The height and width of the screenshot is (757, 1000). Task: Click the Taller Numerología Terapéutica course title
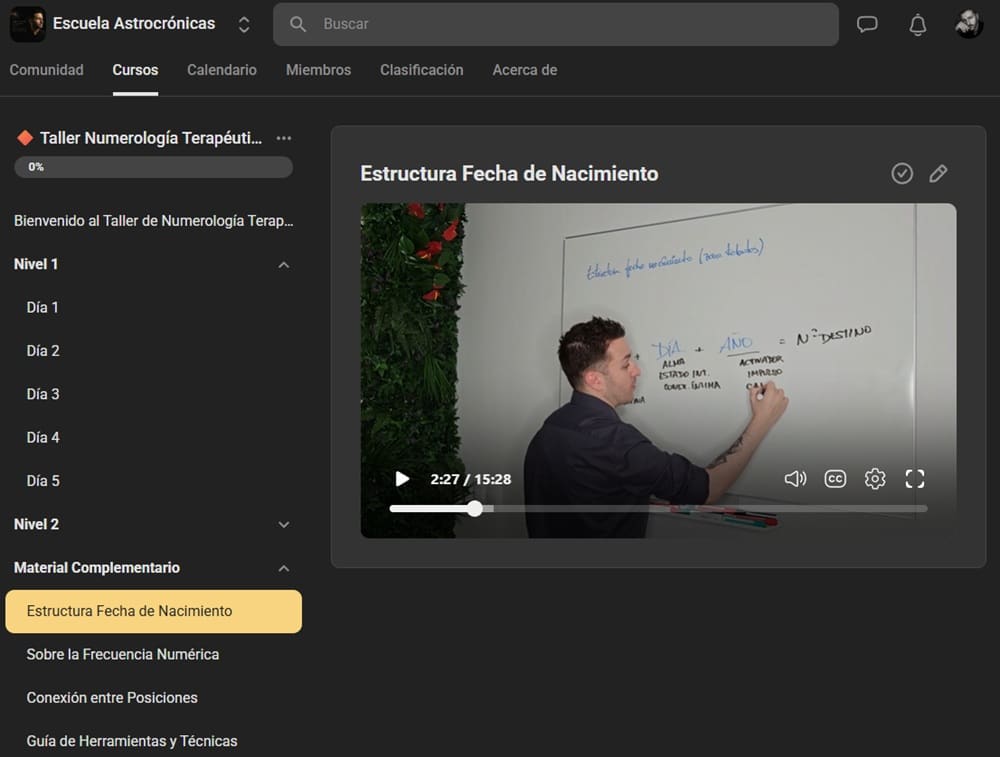point(151,138)
